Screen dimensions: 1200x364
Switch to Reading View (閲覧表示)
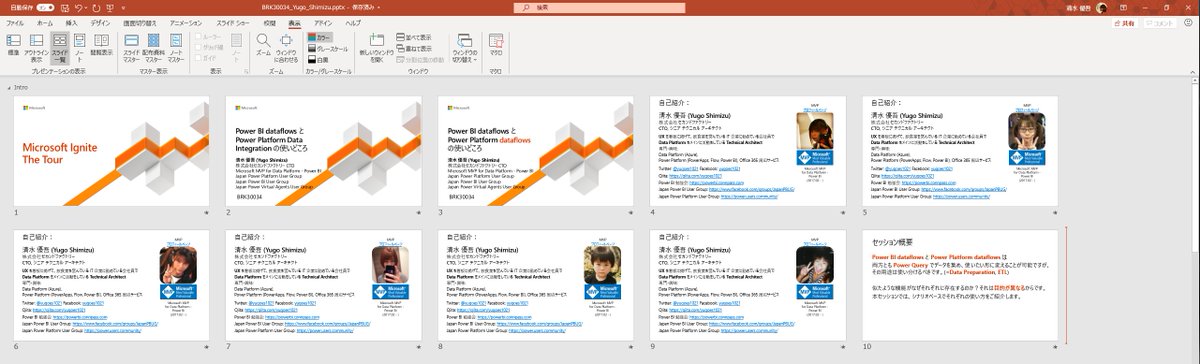coord(102,45)
